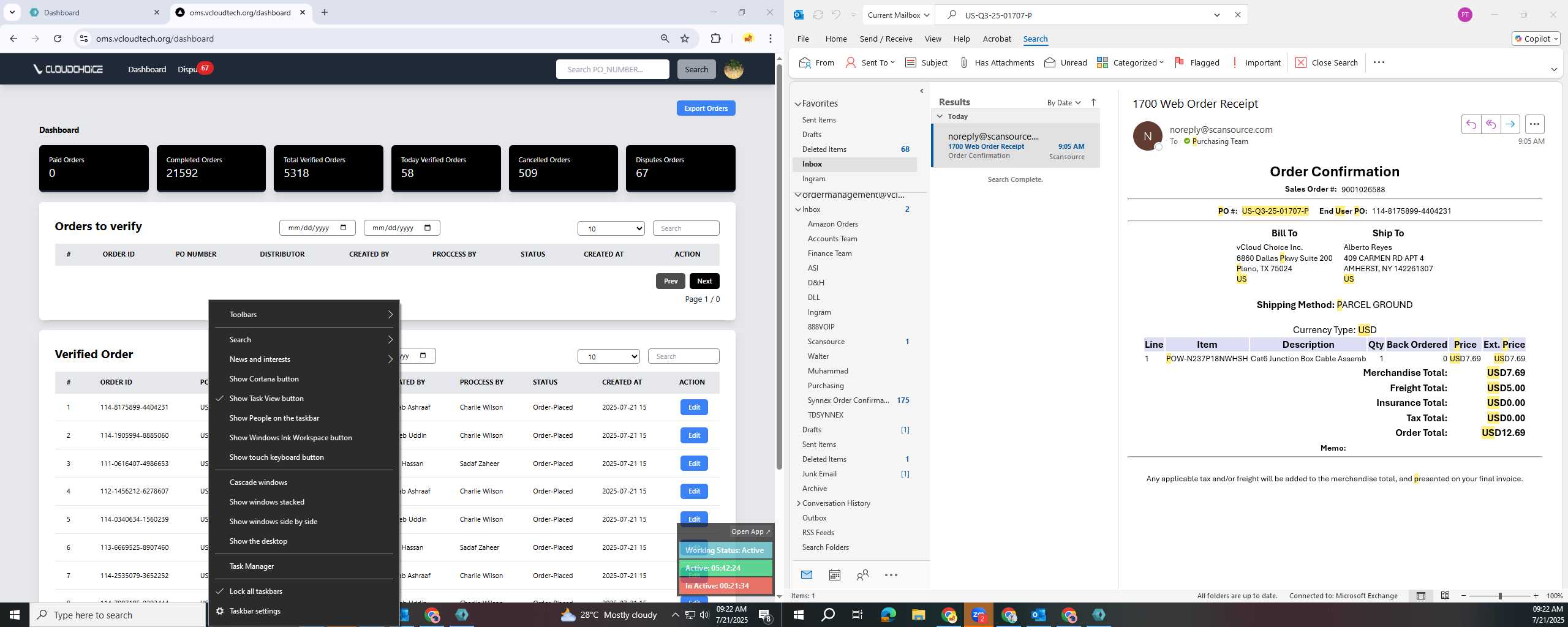The width and height of the screenshot is (1568, 627).
Task: Expand the Toolbars submenu
Action: pos(304,314)
